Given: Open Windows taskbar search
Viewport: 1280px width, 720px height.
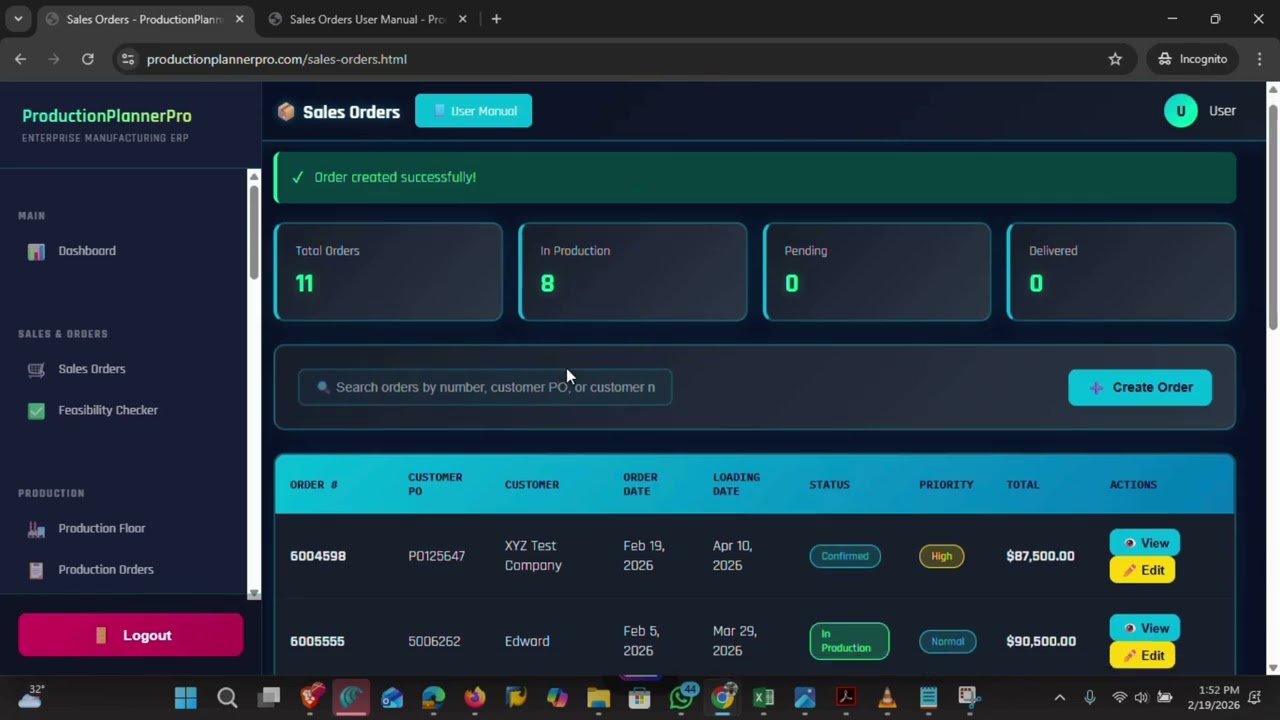Looking at the screenshot, I should [x=227, y=697].
